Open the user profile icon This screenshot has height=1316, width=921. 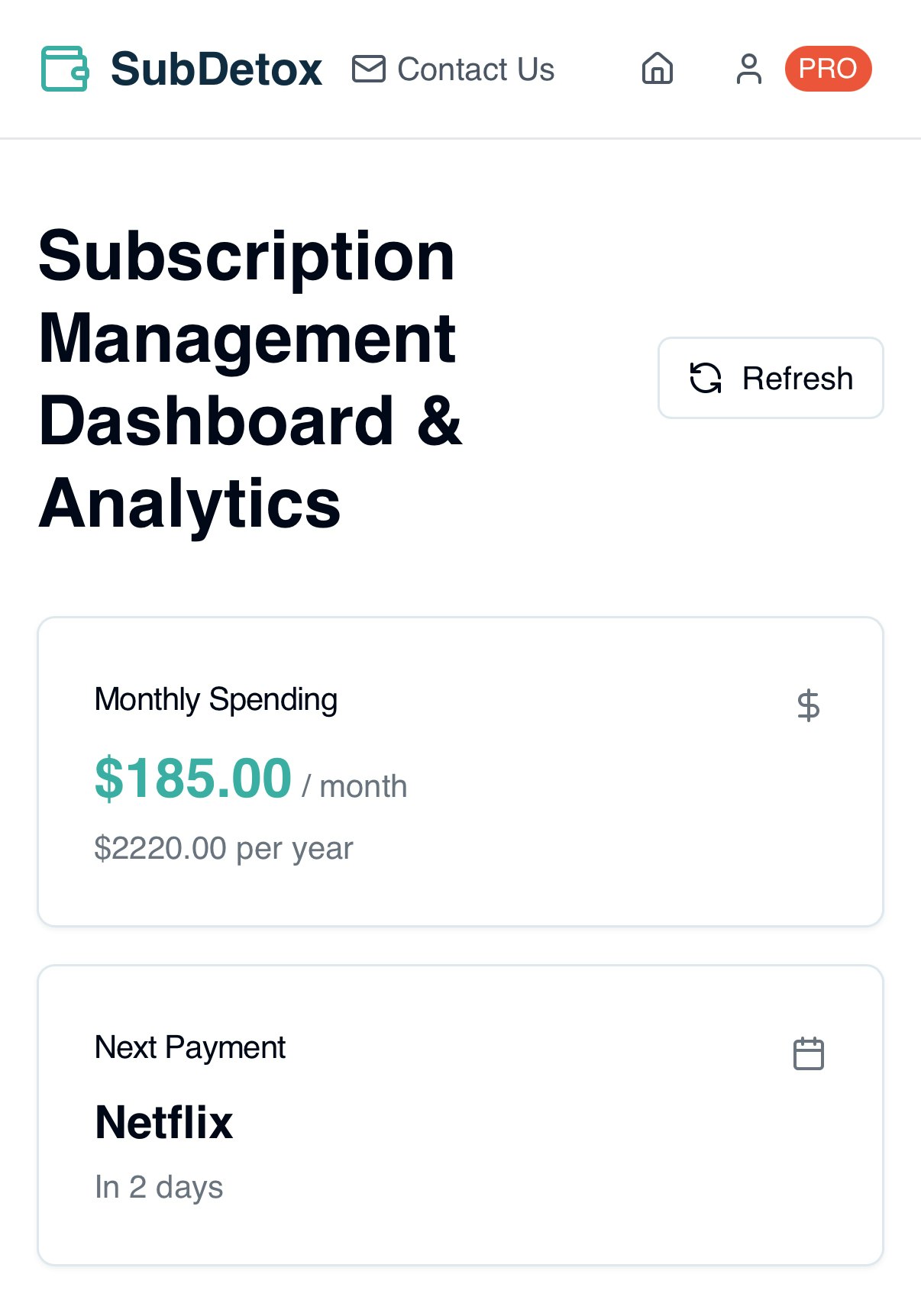pyautogui.click(x=748, y=69)
